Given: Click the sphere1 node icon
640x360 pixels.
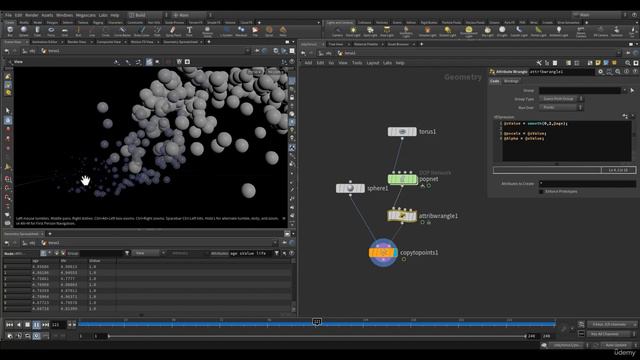Looking at the screenshot, I should (350, 188).
